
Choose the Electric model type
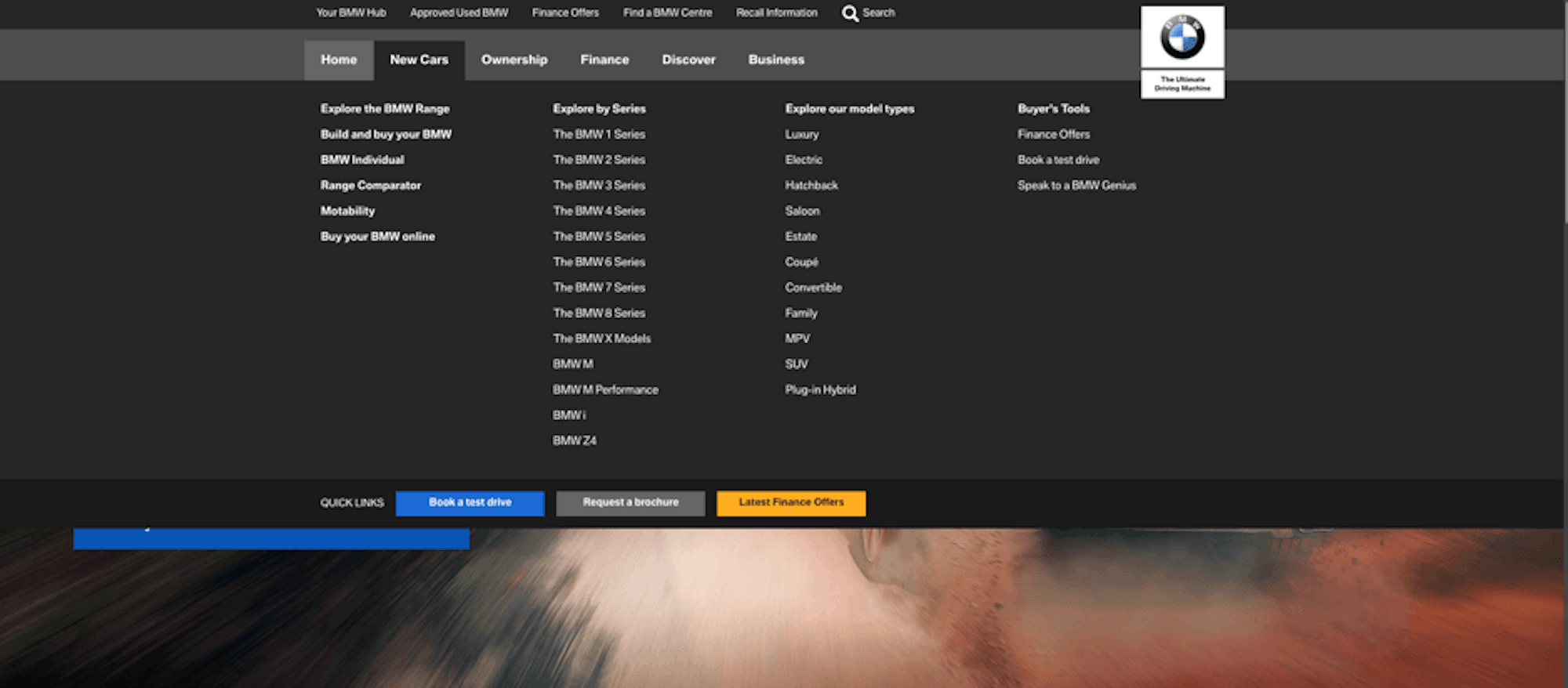(804, 160)
